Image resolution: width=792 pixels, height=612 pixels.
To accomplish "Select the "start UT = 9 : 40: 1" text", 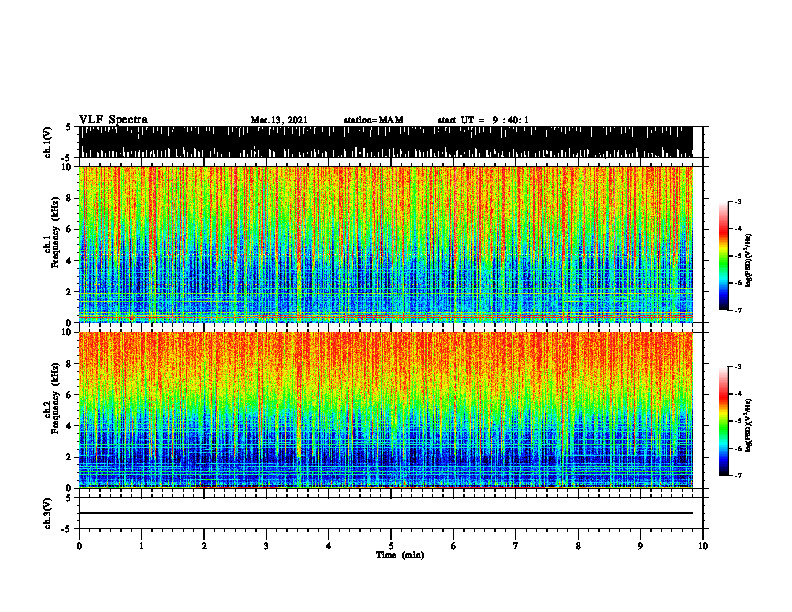I will [x=483, y=120].
